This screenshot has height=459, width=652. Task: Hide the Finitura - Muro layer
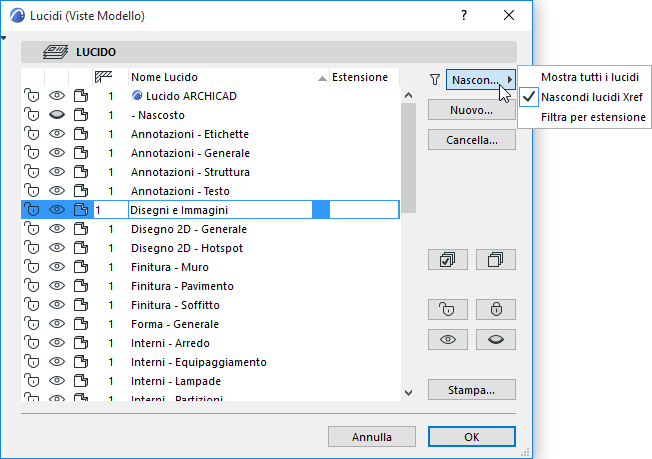57,267
